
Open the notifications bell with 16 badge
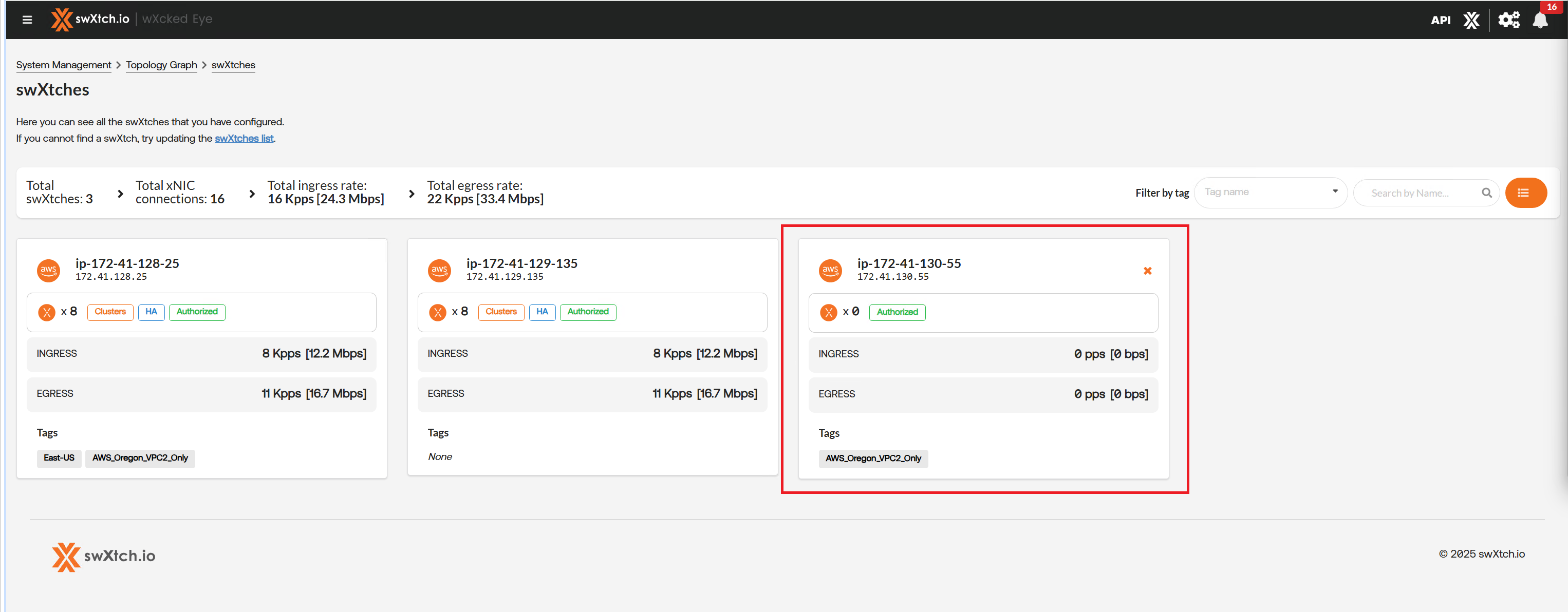(x=1540, y=20)
